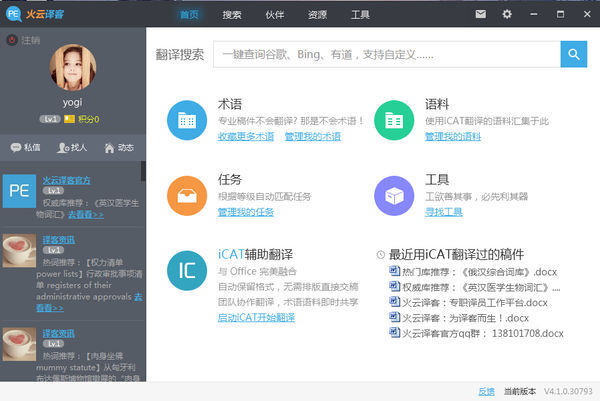This screenshot has width=600, height=401.
Task: Click the 管理我的语料 link
Action: [453, 137]
